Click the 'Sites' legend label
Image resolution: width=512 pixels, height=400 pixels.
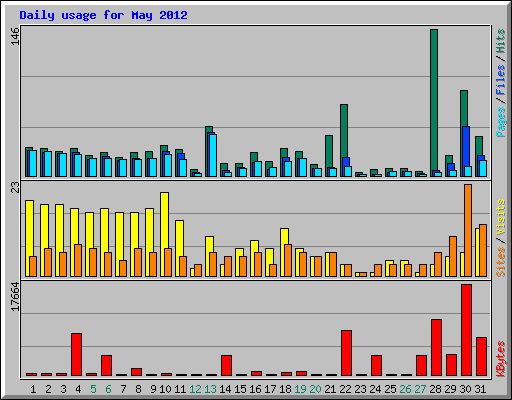coord(500,262)
